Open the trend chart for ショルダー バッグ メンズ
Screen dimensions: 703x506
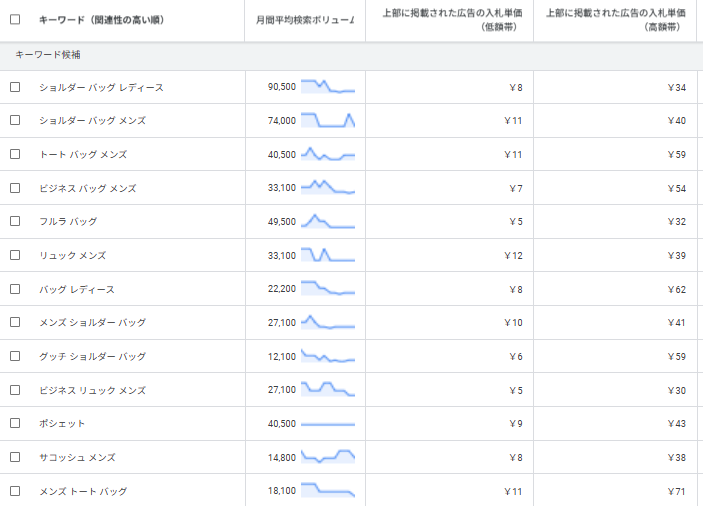pyautogui.click(x=328, y=121)
